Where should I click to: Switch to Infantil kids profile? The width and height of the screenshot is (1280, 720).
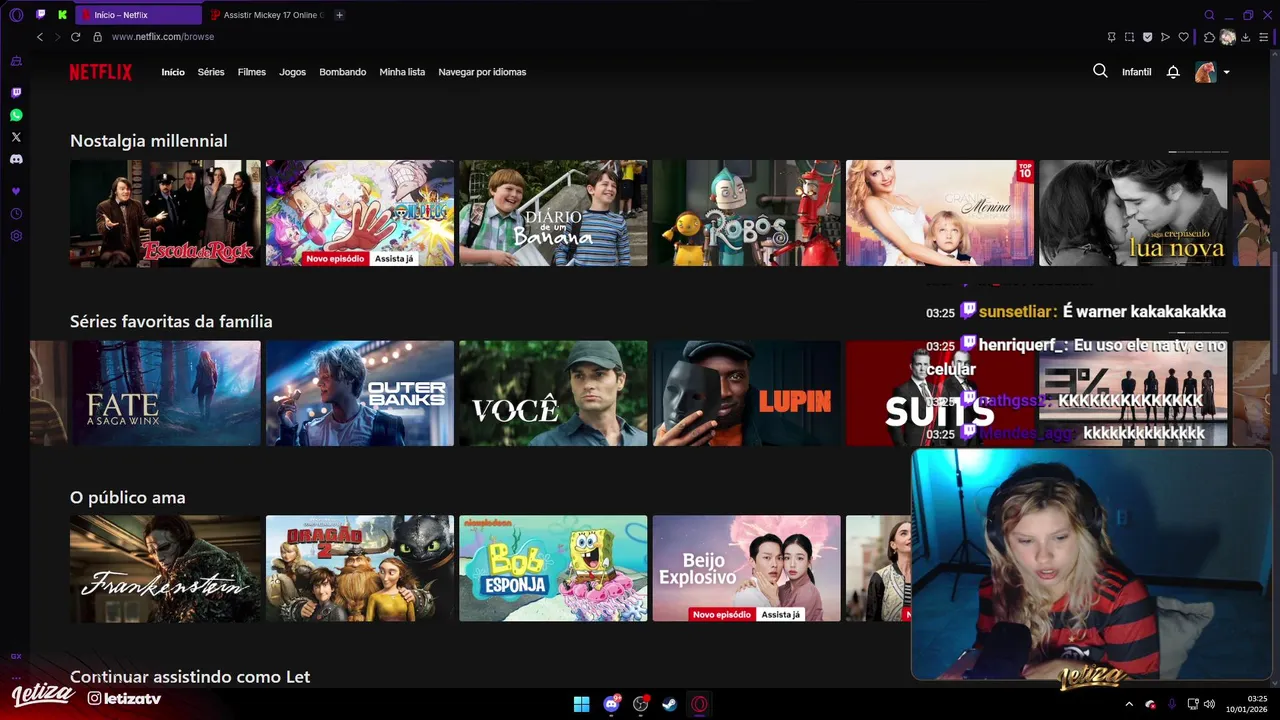(x=1137, y=72)
